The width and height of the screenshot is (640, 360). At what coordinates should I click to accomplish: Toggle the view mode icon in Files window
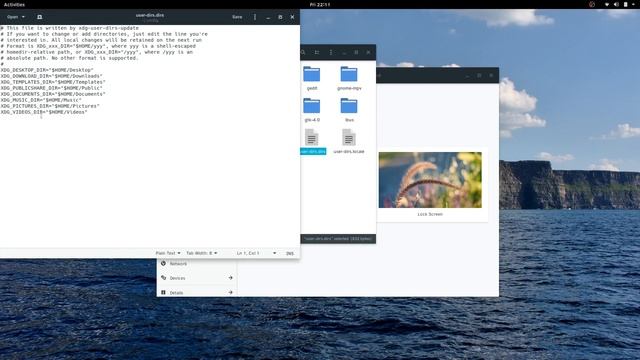(x=317, y=52)
